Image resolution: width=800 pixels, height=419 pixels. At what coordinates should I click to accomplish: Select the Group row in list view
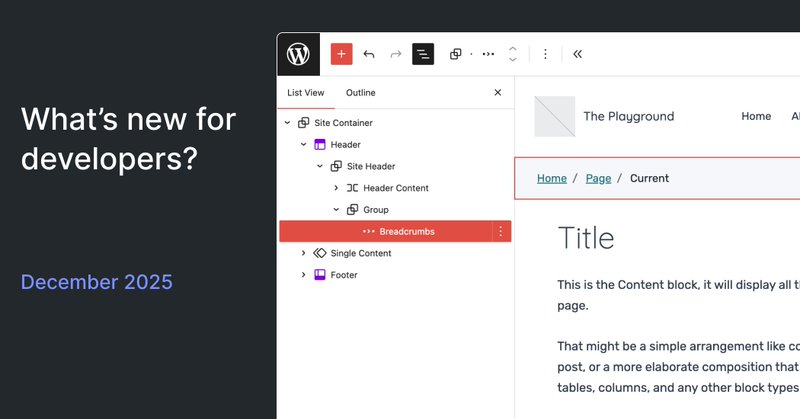395,209
